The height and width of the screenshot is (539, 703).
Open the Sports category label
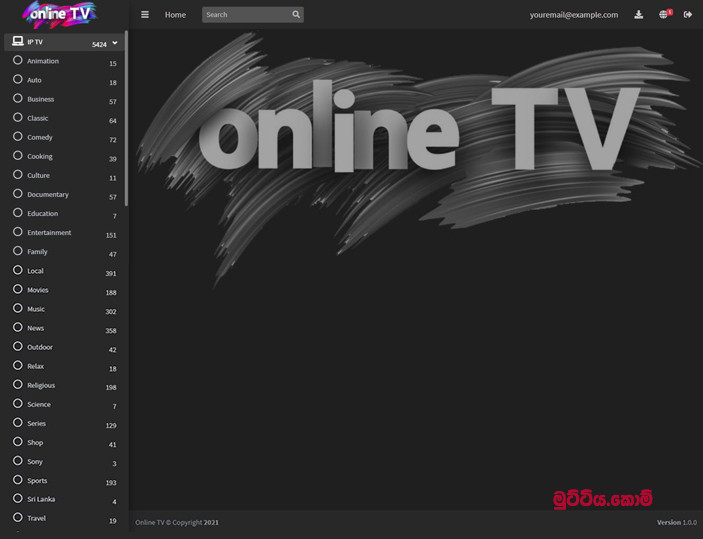pos(37,481)
